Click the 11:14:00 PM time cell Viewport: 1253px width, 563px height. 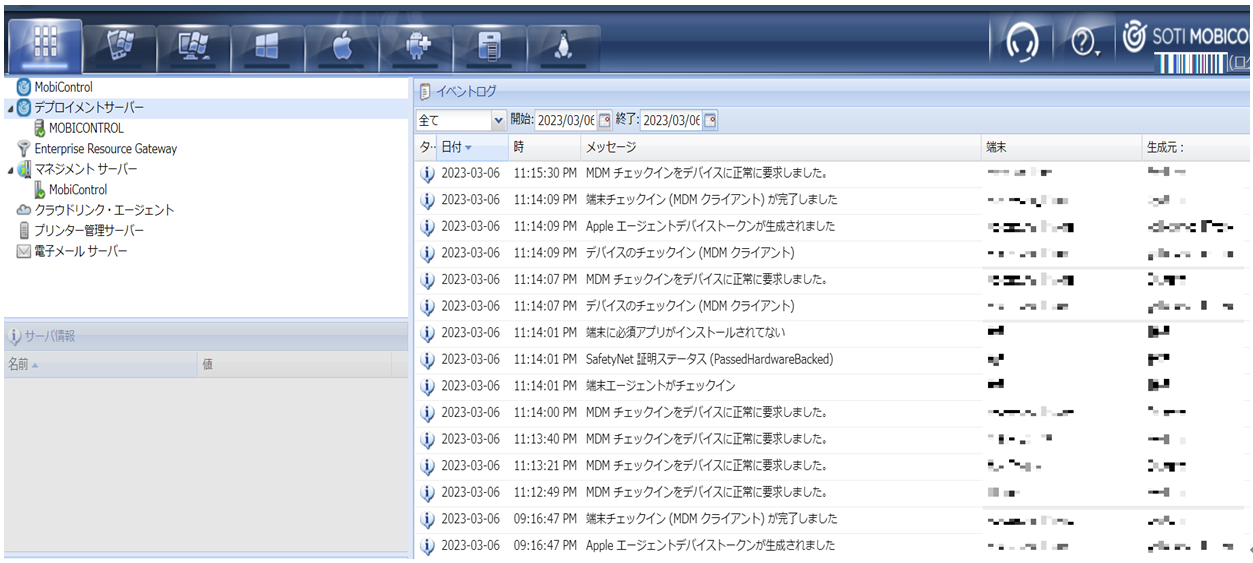pos(545,412)
